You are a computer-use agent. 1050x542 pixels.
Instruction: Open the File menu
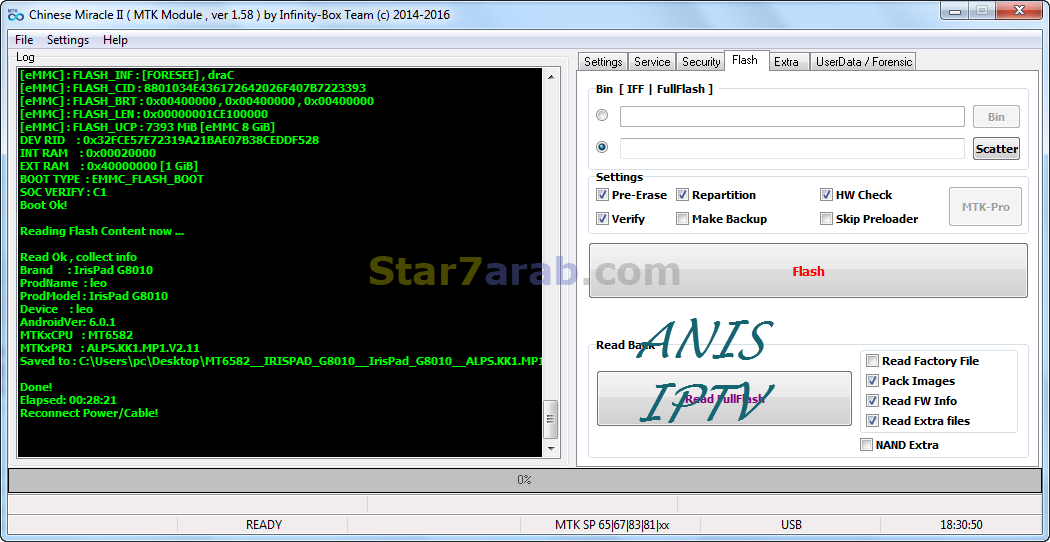tap(24, 40)
